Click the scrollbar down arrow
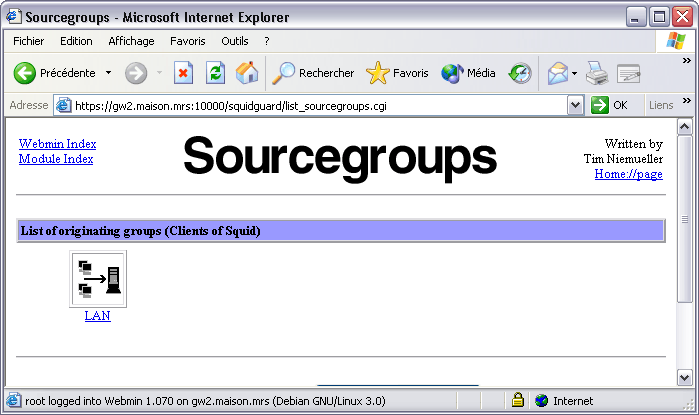Screen dimensions: 699x415 (685, 378)
